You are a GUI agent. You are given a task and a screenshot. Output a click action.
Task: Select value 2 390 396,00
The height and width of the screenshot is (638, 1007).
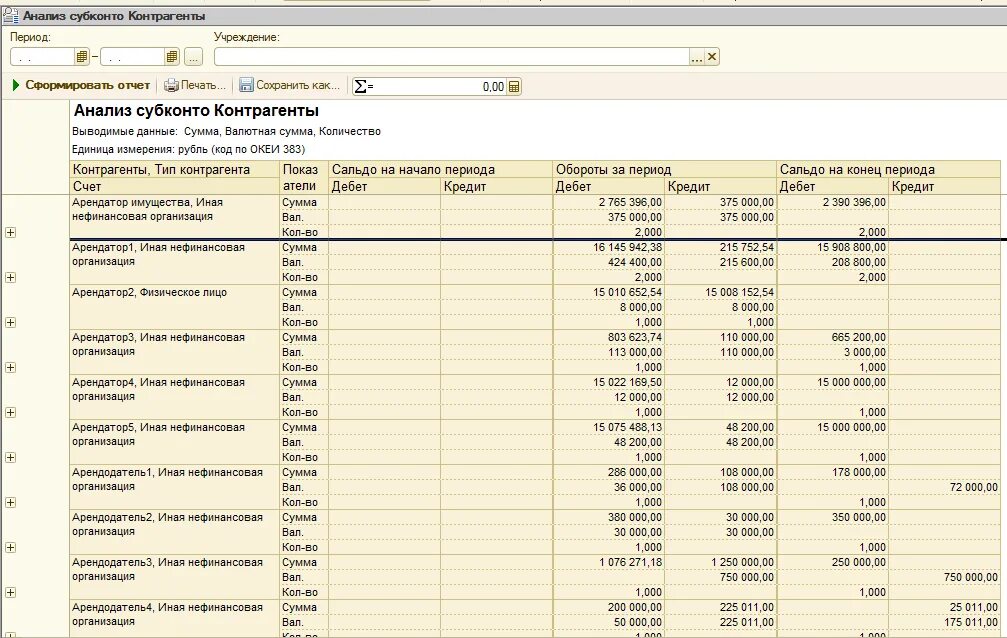click(854, 202)
